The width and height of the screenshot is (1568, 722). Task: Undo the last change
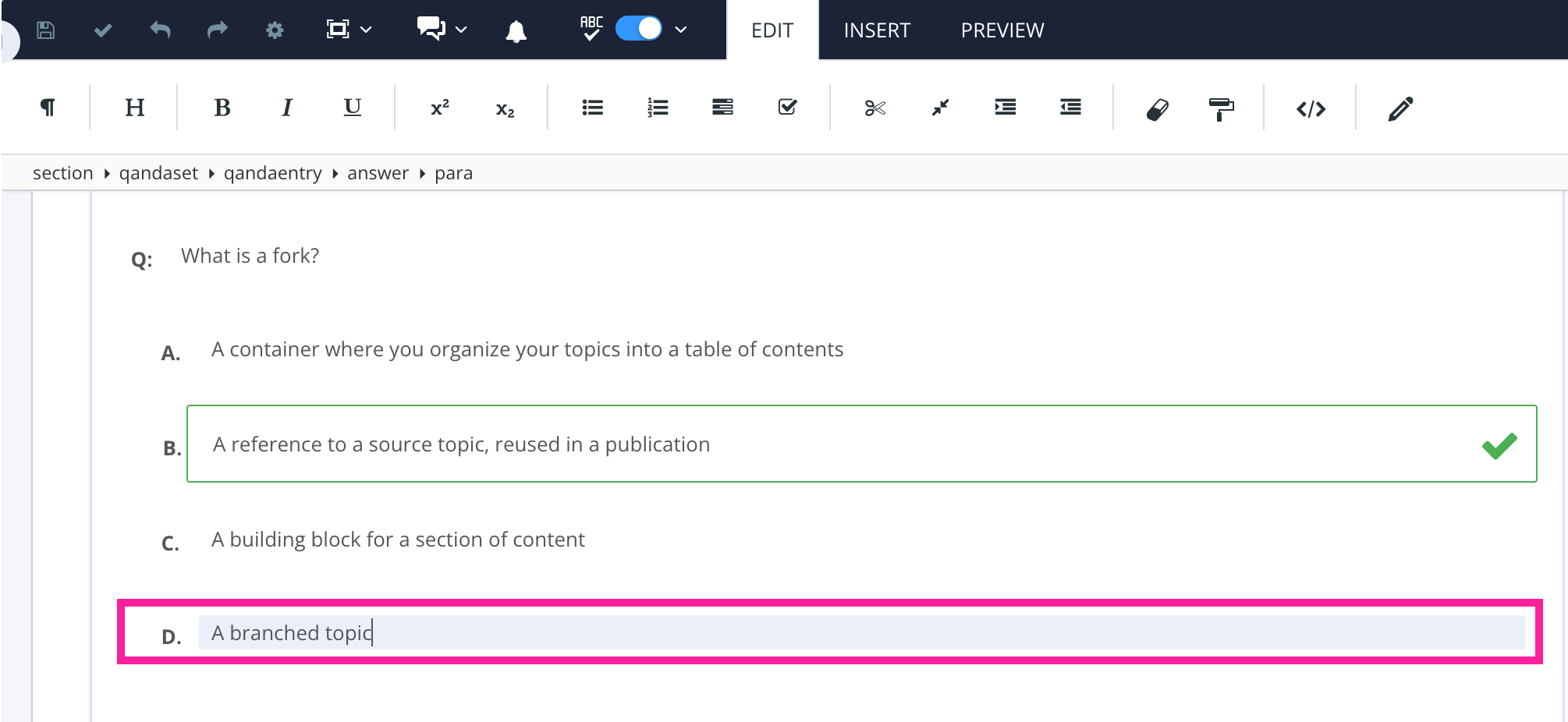[x=160, y=30]
